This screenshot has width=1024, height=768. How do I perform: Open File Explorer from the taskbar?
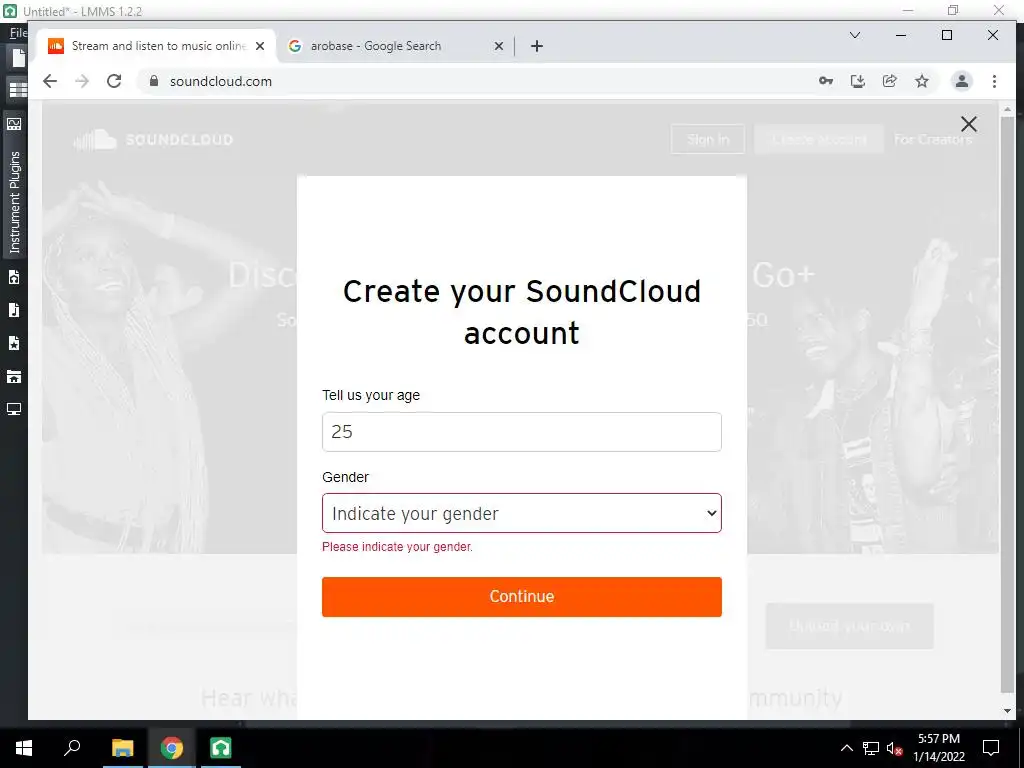[x=122, y=748]
